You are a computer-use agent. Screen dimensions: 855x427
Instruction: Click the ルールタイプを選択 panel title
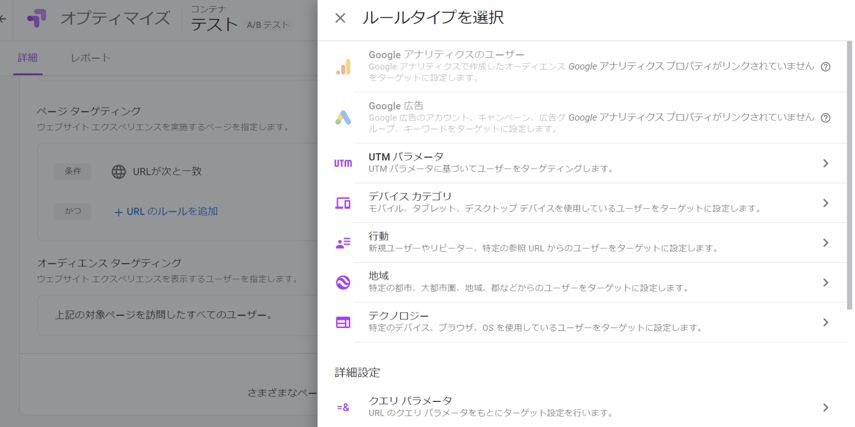(x=433, y=18)
